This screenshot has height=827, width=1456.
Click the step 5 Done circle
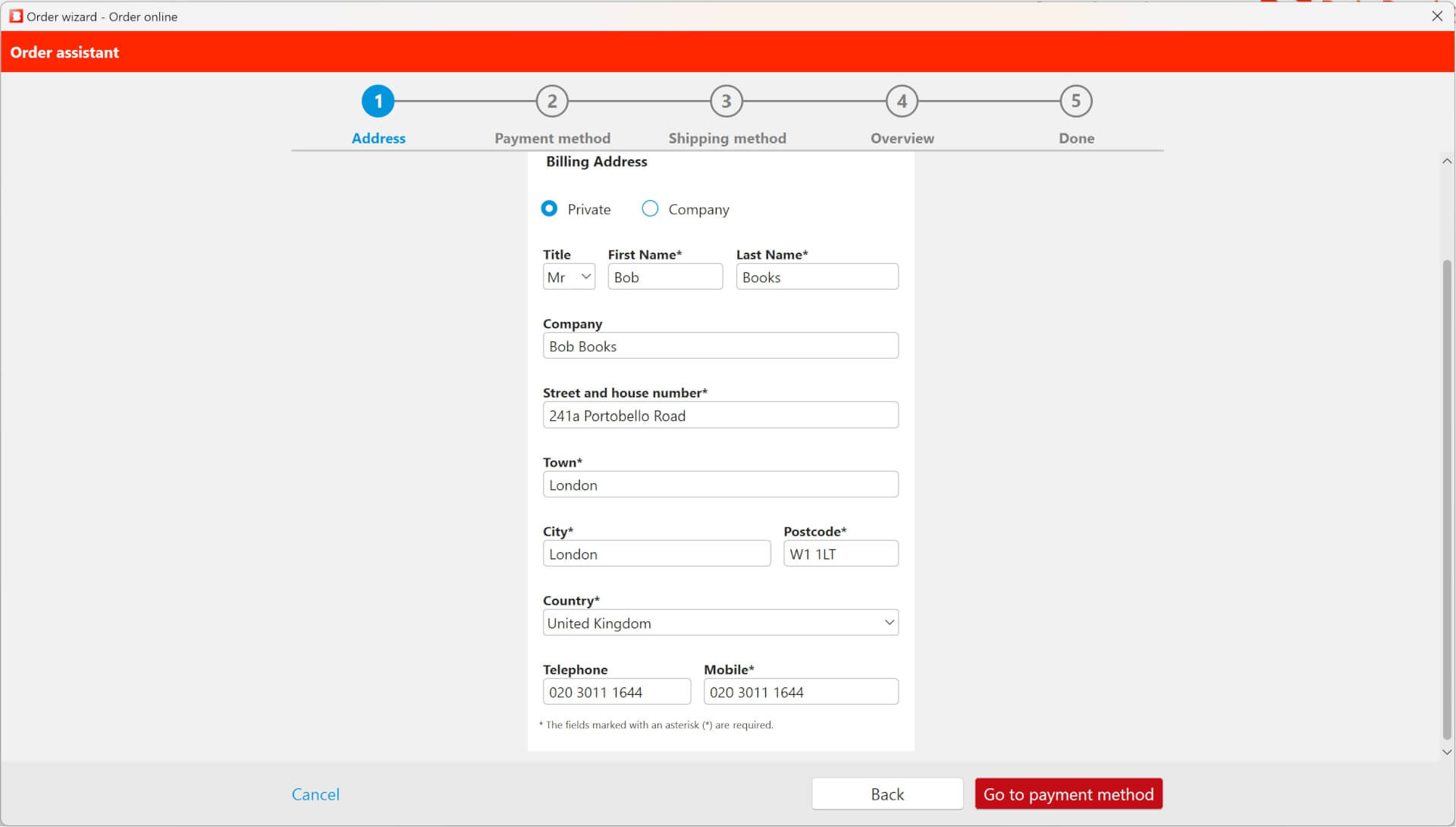1075,101
